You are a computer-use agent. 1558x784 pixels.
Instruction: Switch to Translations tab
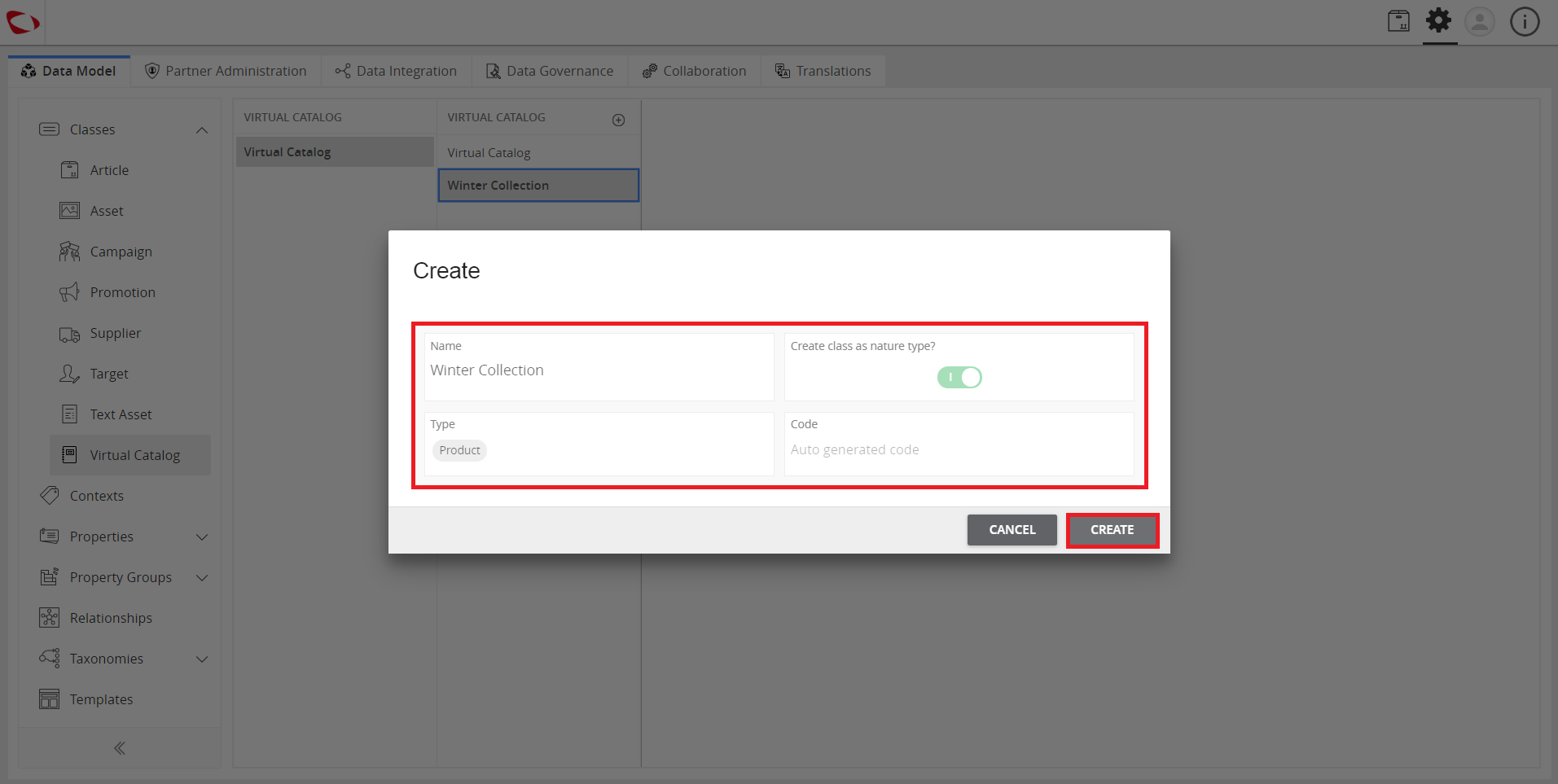click(823, 71)
